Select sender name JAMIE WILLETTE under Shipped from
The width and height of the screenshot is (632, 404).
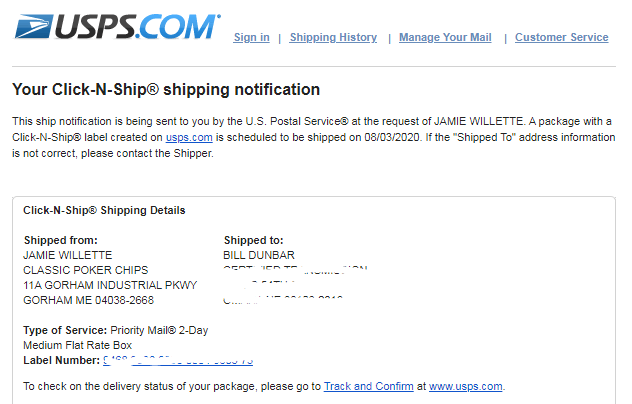[68, 255]
